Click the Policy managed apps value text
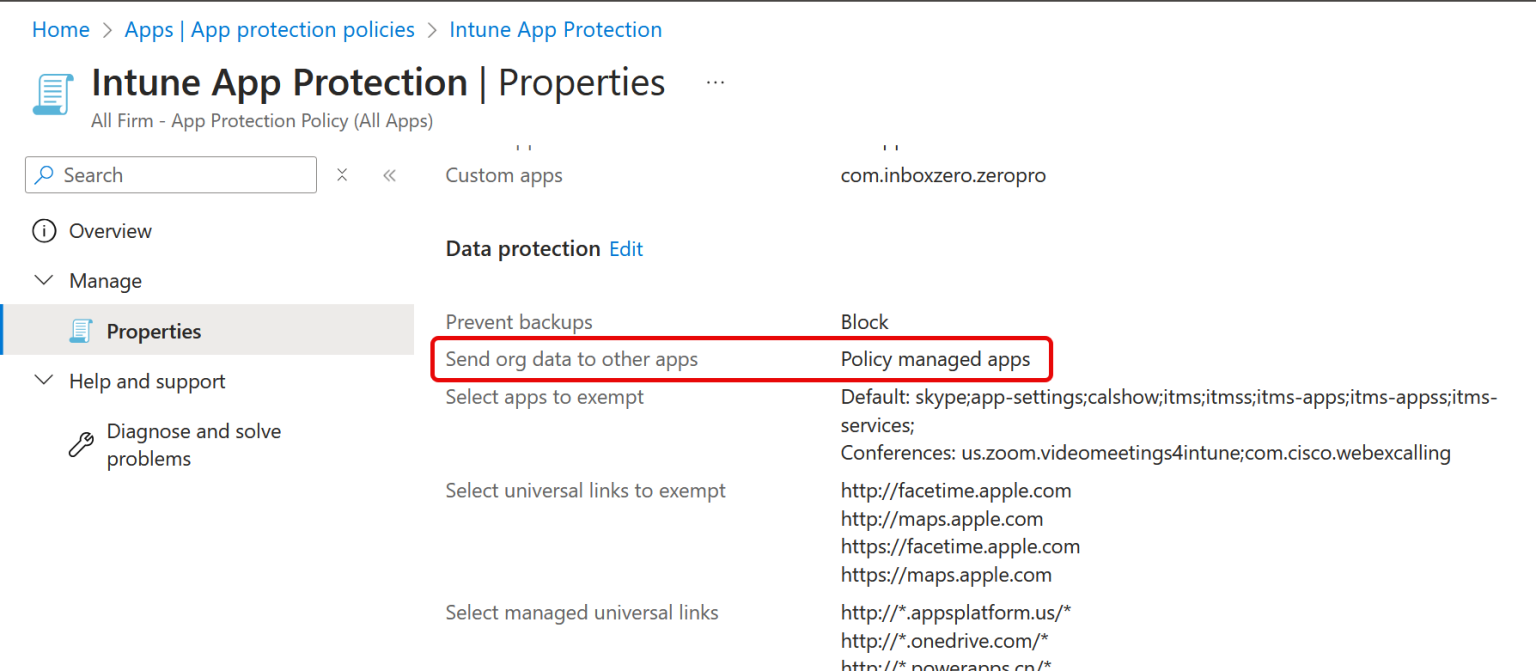Screen dimensions: 1536x671 coord(934,359)
